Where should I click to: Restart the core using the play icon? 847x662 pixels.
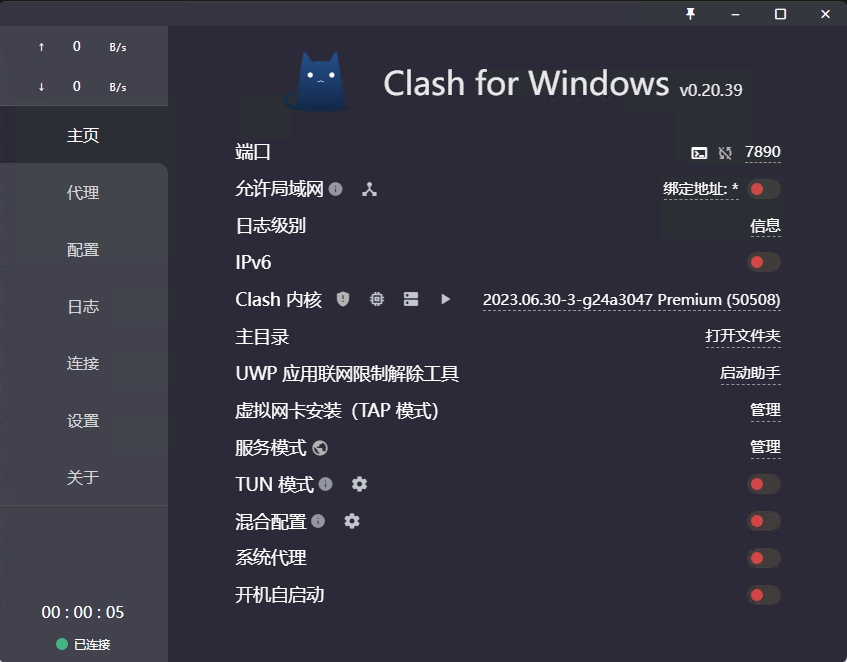(444, 299)
